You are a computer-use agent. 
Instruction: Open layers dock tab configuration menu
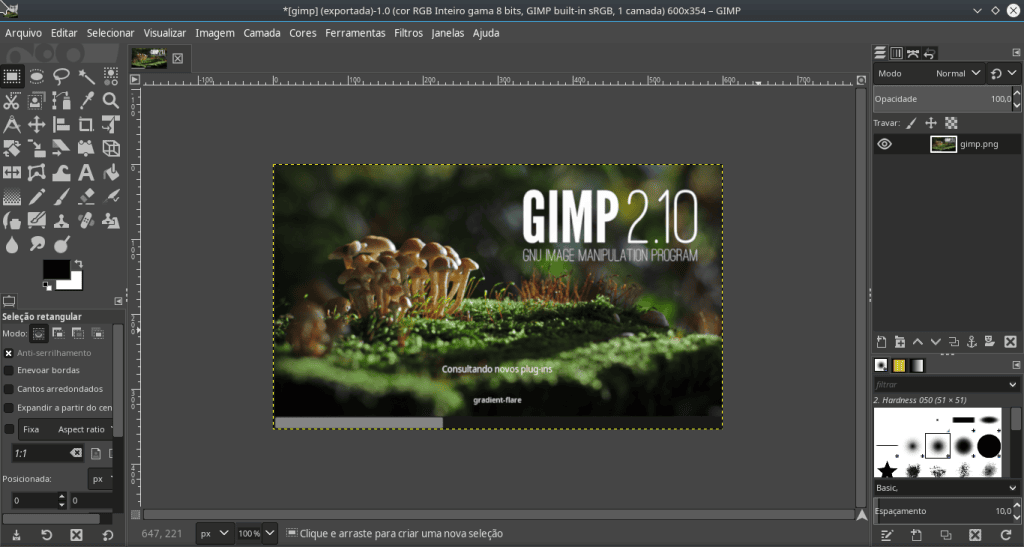pyautogui.click(x=1016, y=52)
